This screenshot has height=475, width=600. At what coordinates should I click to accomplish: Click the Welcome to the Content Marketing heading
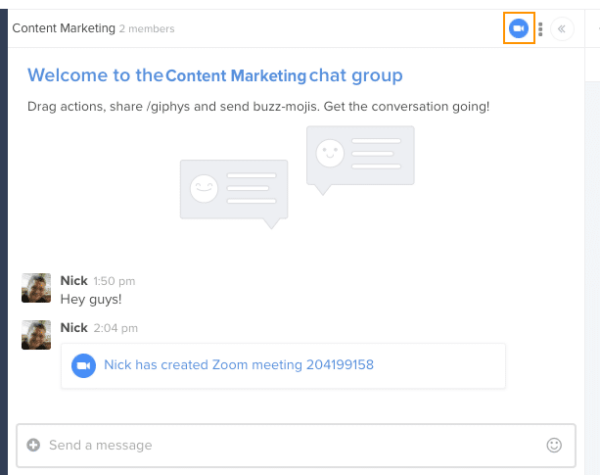click(x=215, y=75)
